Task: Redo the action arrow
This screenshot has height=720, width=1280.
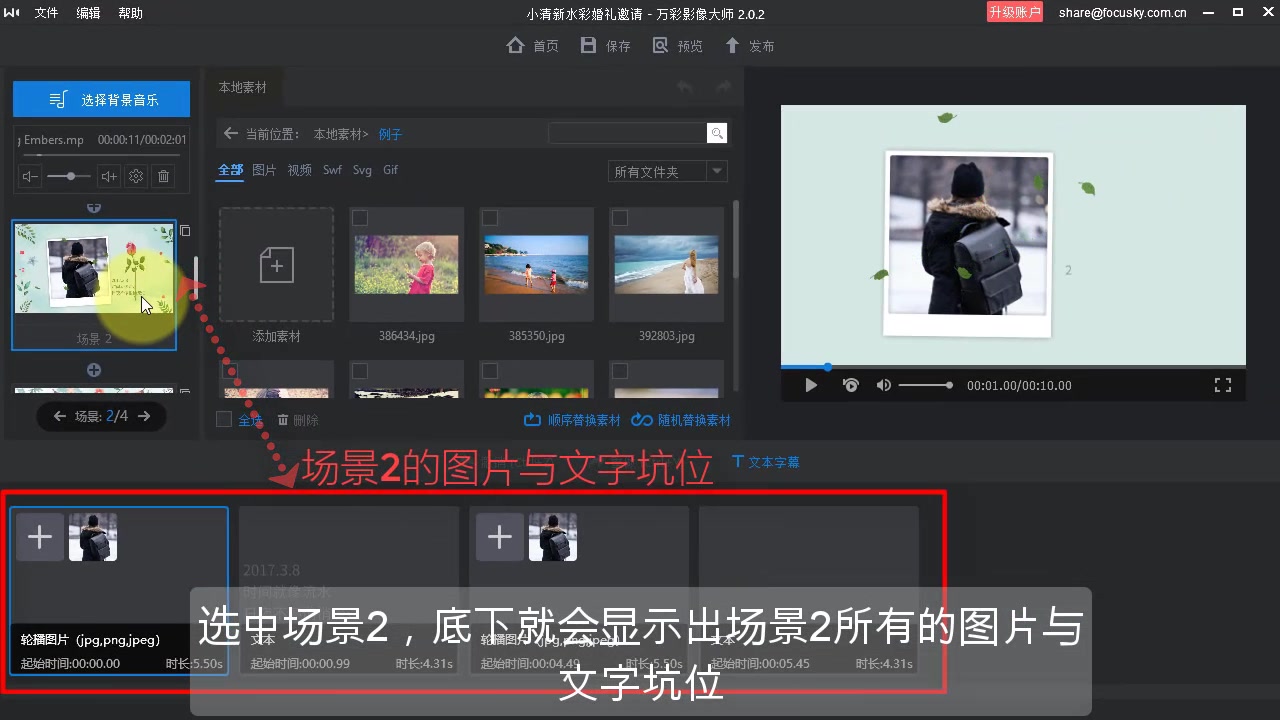Action: (723, 88)
